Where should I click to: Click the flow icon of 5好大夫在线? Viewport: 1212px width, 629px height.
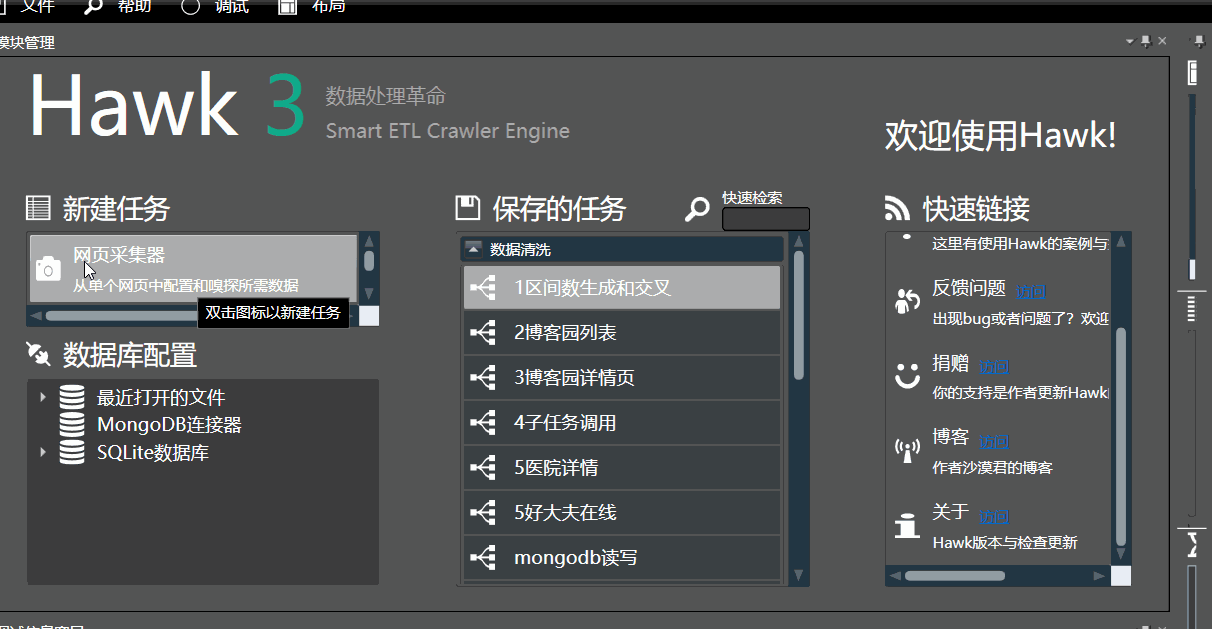(x=483, y=513)
